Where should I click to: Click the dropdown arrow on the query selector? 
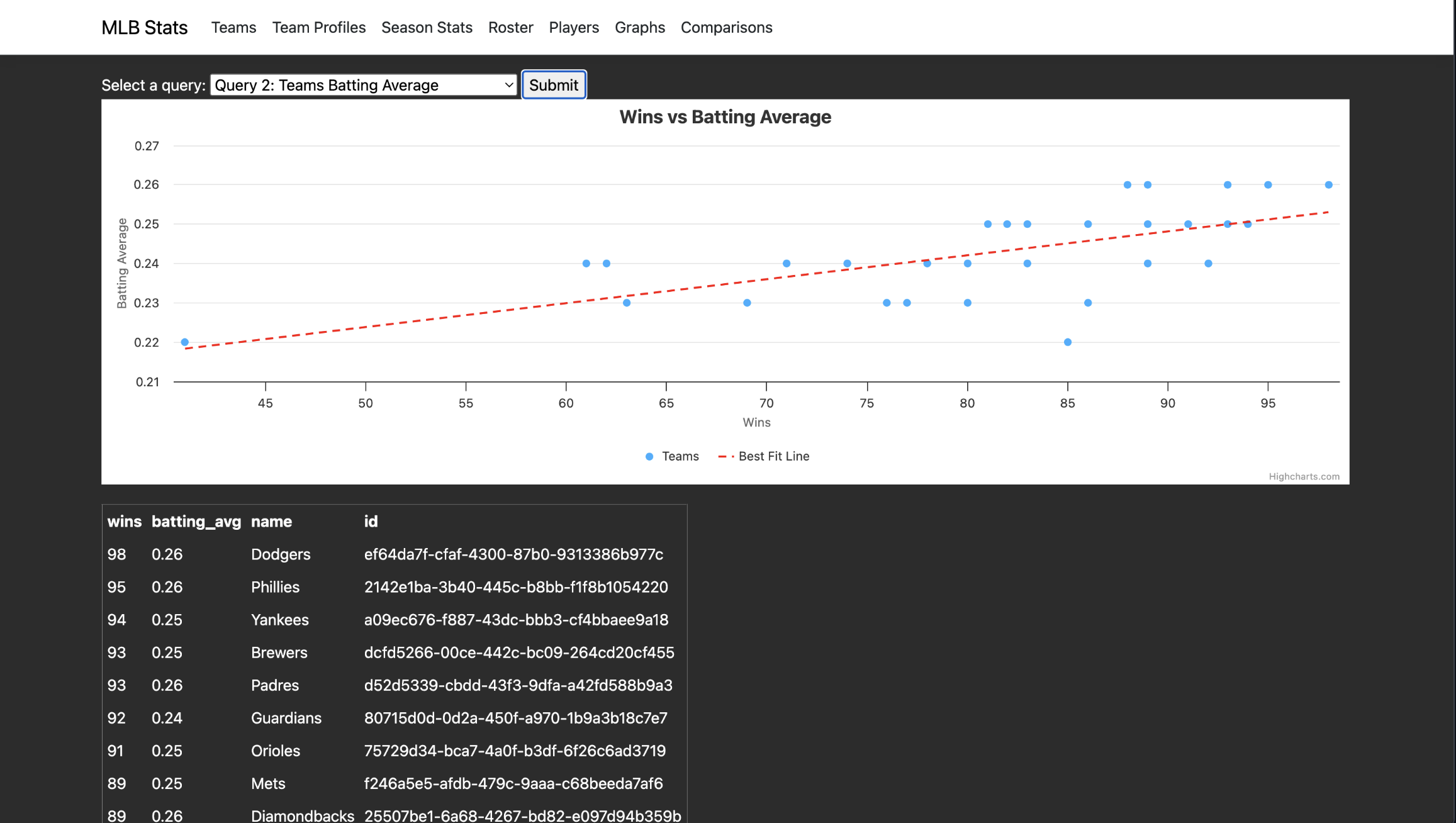507,84
